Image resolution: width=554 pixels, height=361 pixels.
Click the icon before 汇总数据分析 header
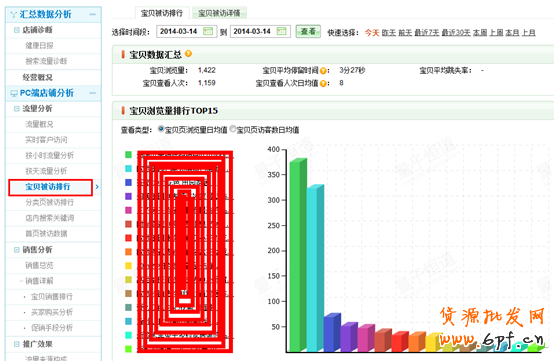14,14
